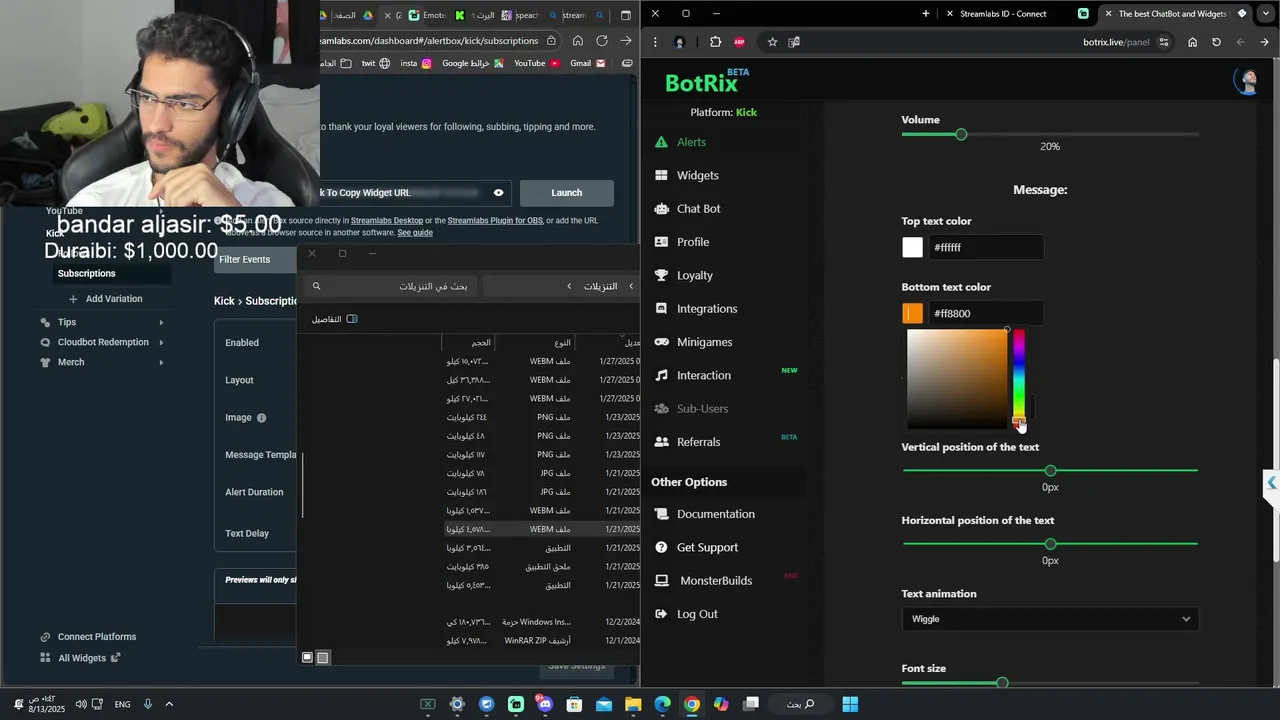
Task: Open Sub-Users in the BotRix sidebar
Action: [691, 409]
